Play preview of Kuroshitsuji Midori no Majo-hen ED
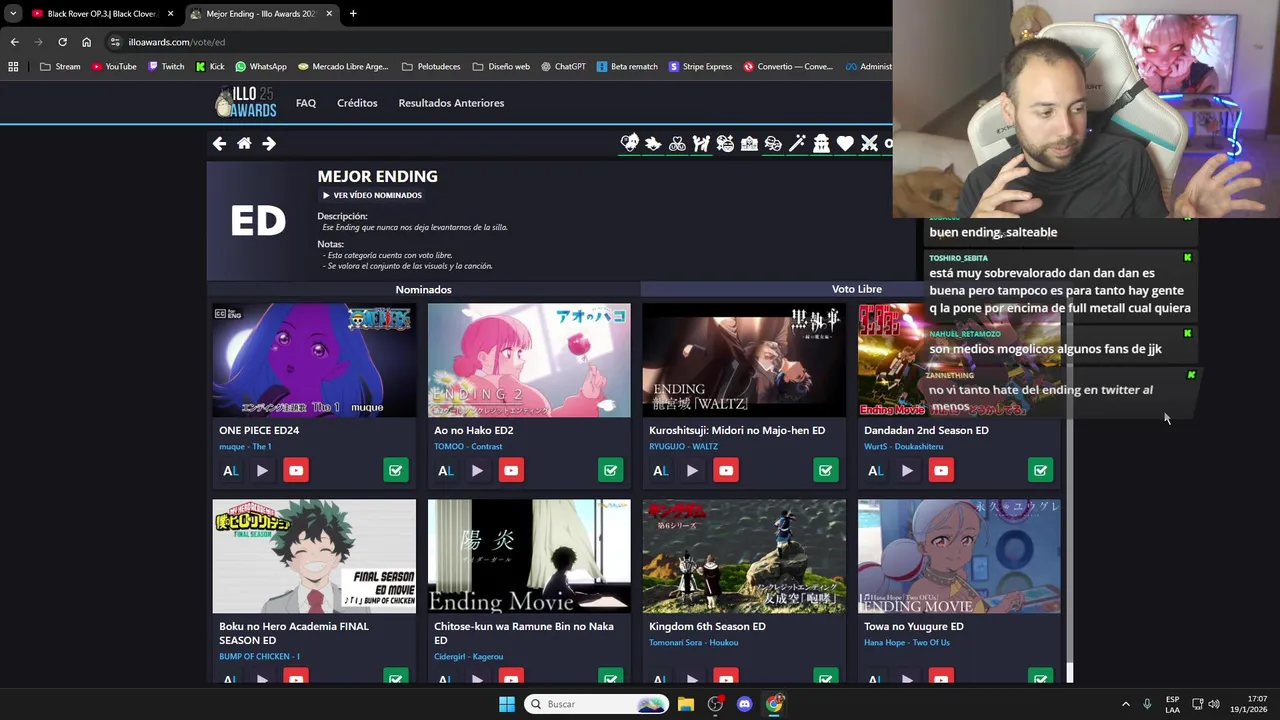This screenshot has height=720, width=1280. (x=692, y=470)
